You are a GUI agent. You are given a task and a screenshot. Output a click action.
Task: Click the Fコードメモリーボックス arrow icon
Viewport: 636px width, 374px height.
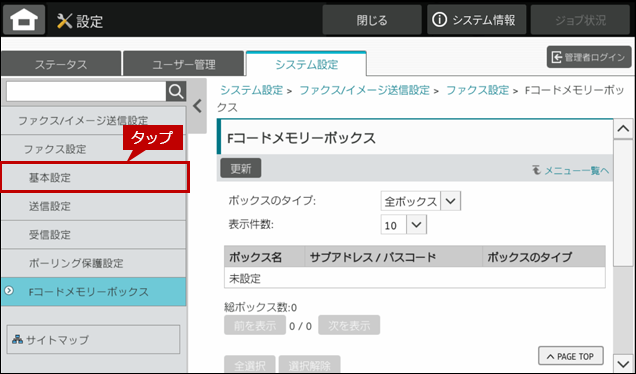click(9, 290)
